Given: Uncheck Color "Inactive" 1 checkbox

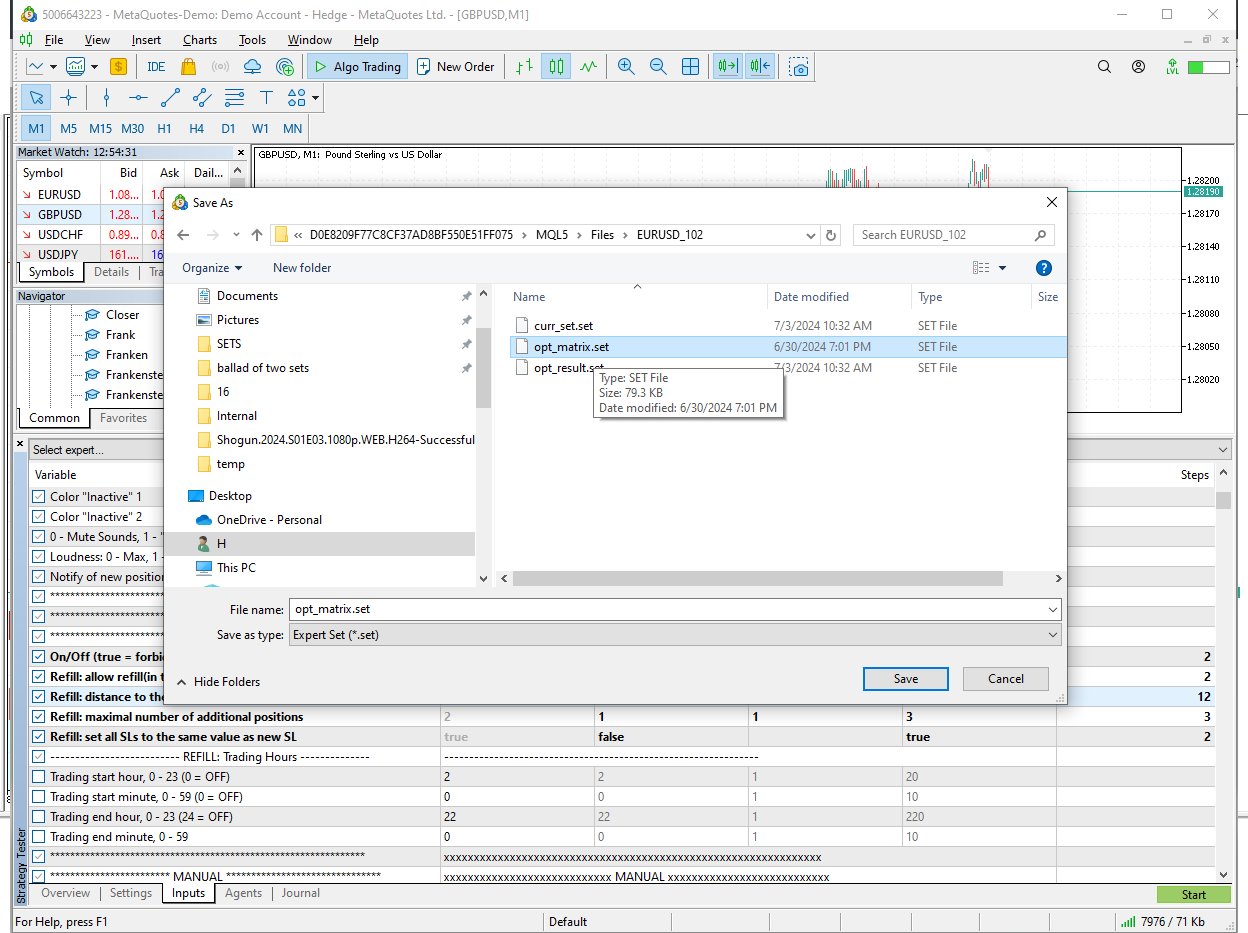Looking at the screenshot, I should pyautogui.click(x=39, y=497).
